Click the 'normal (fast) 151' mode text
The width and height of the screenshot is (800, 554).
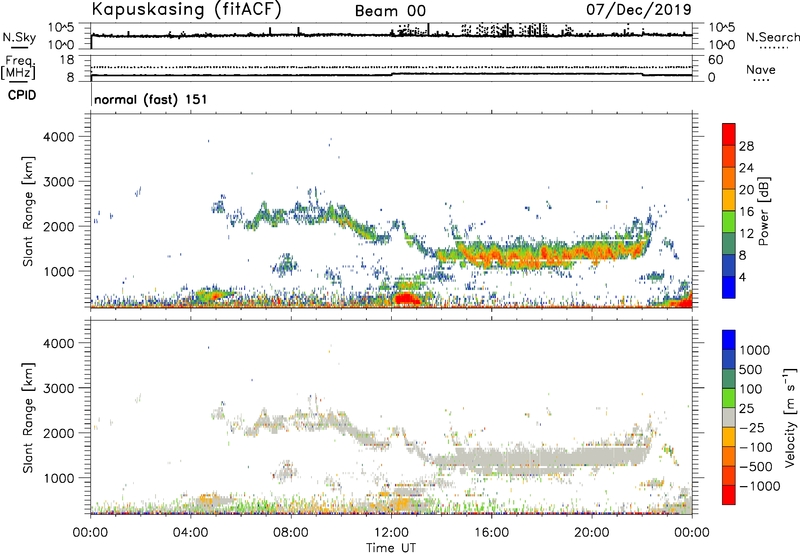point(151,99)
